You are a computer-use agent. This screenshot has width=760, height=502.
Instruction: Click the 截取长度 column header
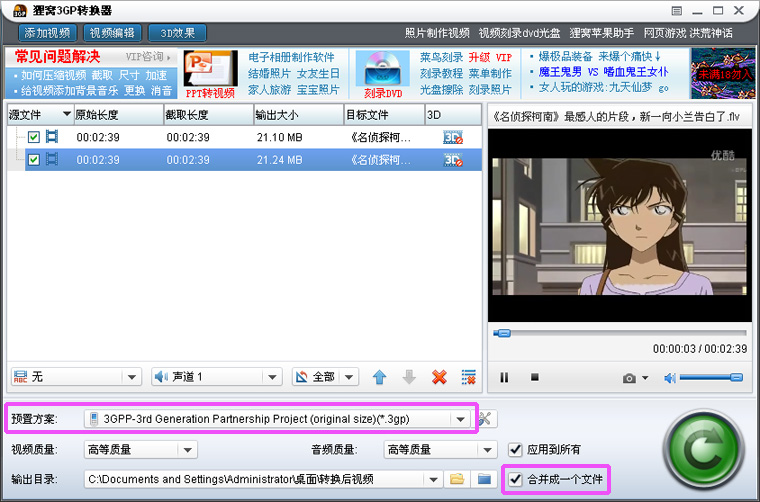[x=208, y=115]
